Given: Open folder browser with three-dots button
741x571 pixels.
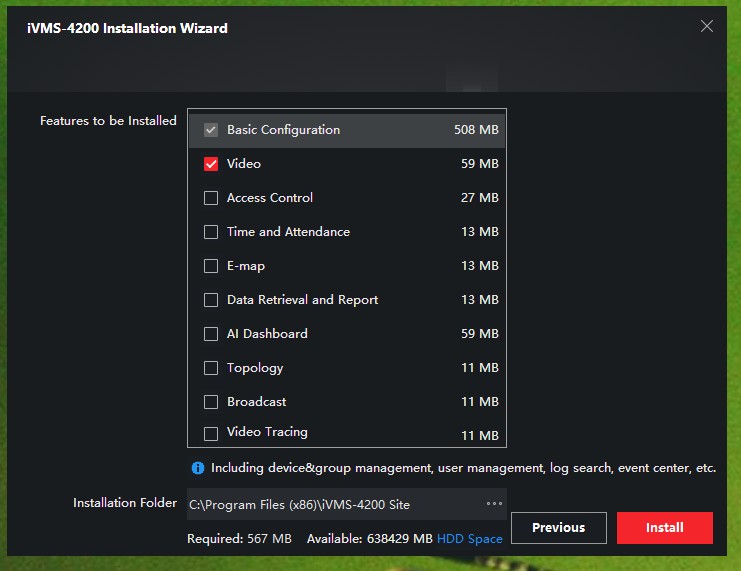Looking at the screenshot, I should (x=493, y=504).
